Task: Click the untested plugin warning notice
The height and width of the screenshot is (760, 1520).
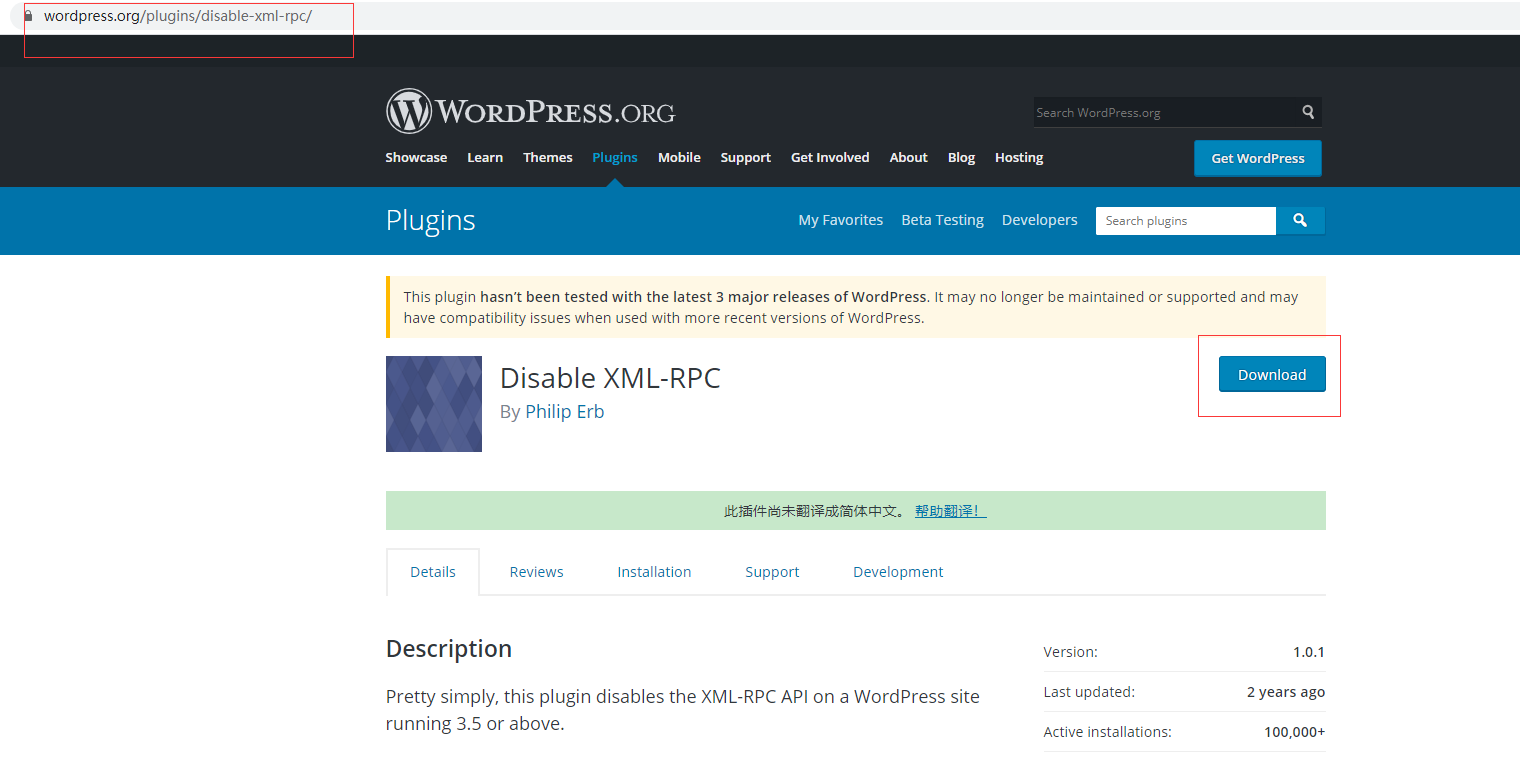Action: click(856, 307)
